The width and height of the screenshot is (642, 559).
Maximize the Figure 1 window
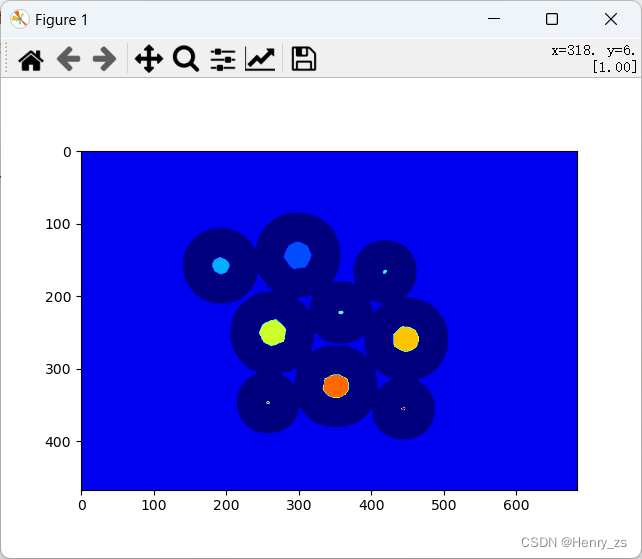pyautogui.click(x=552, y=19)
